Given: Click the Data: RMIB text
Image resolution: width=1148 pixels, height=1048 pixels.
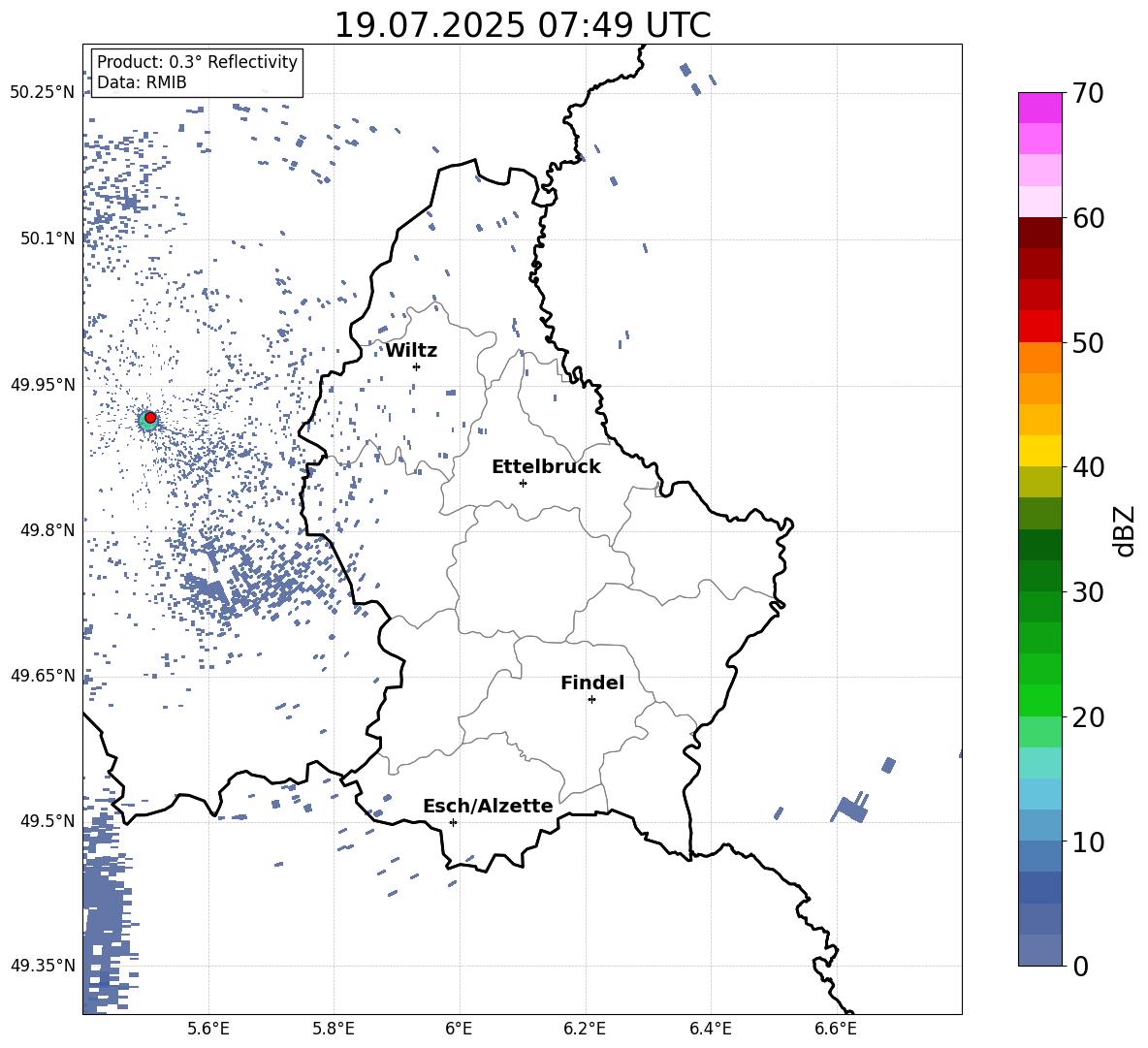Looking at the screenshot, I should click(x=142, y=82).
